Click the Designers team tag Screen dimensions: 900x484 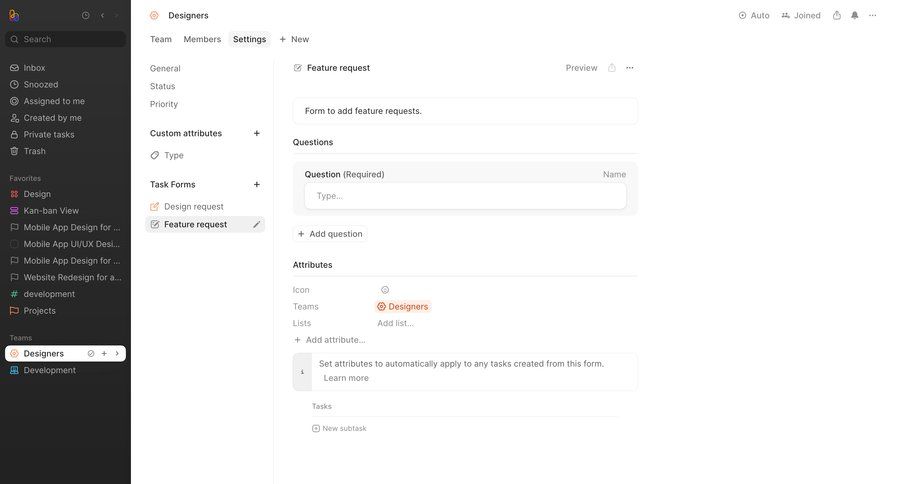[x=402, y=307]
